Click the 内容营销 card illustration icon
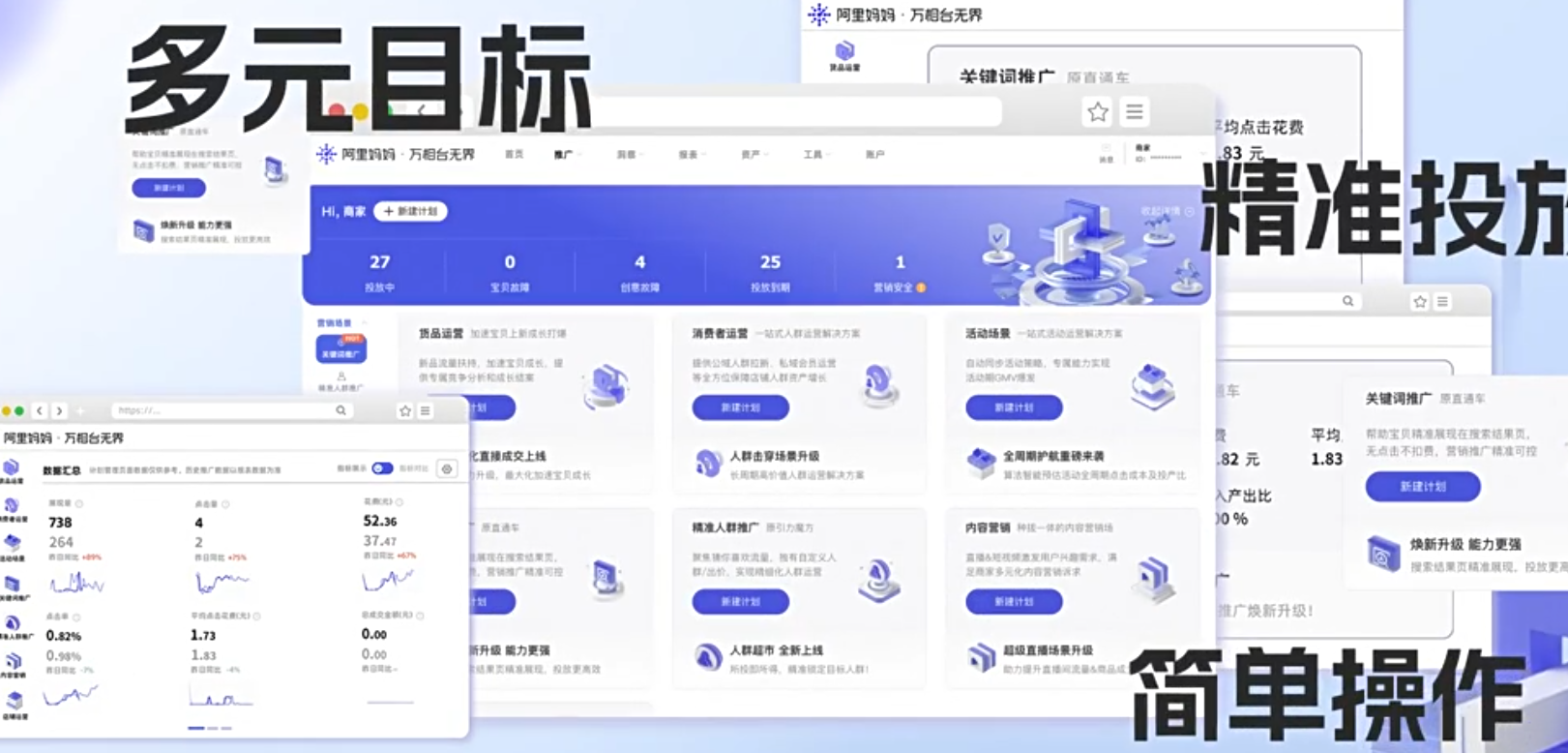The image size is (1568, 753). [1153, 579]
